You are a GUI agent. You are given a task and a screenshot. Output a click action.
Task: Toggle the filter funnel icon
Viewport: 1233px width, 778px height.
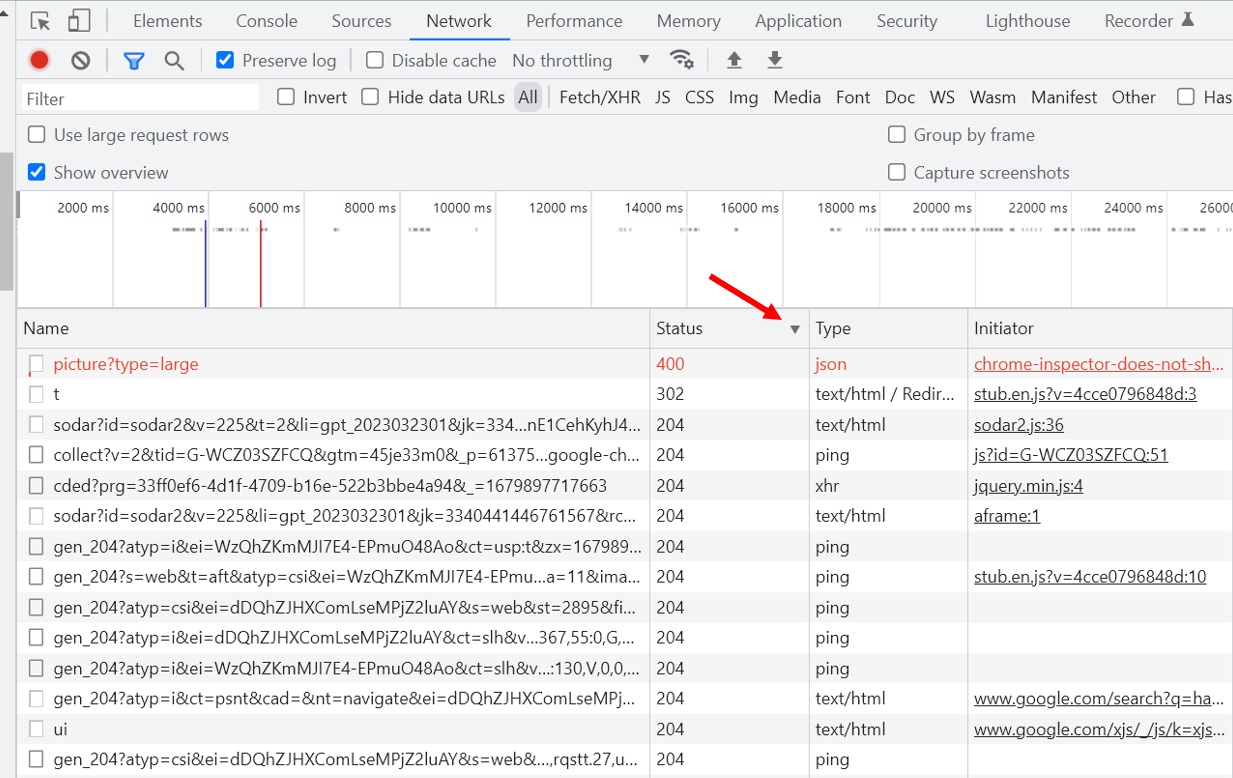(x=133, y=60)
